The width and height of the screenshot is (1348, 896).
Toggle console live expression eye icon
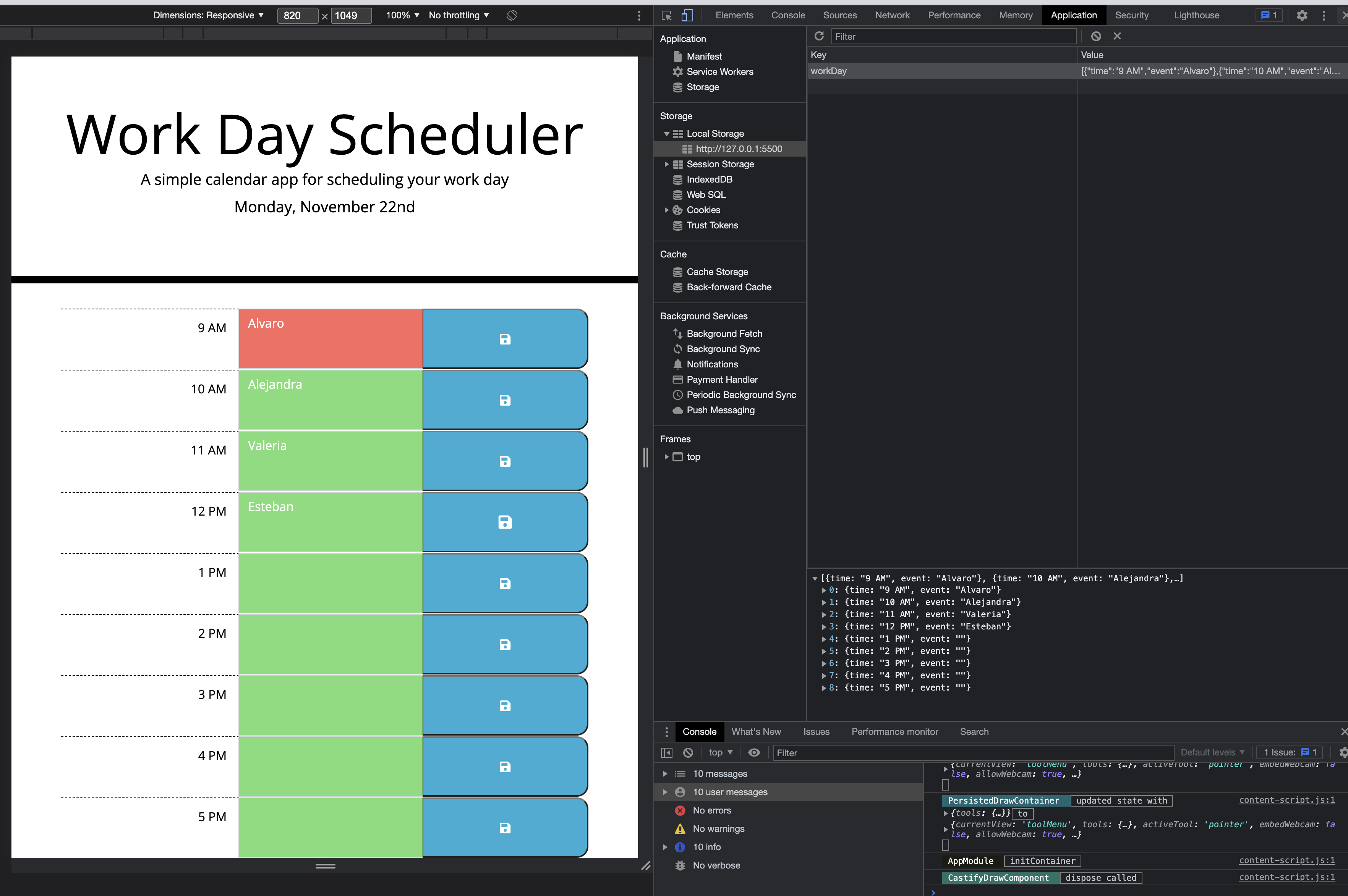click(x=754, y=752)
